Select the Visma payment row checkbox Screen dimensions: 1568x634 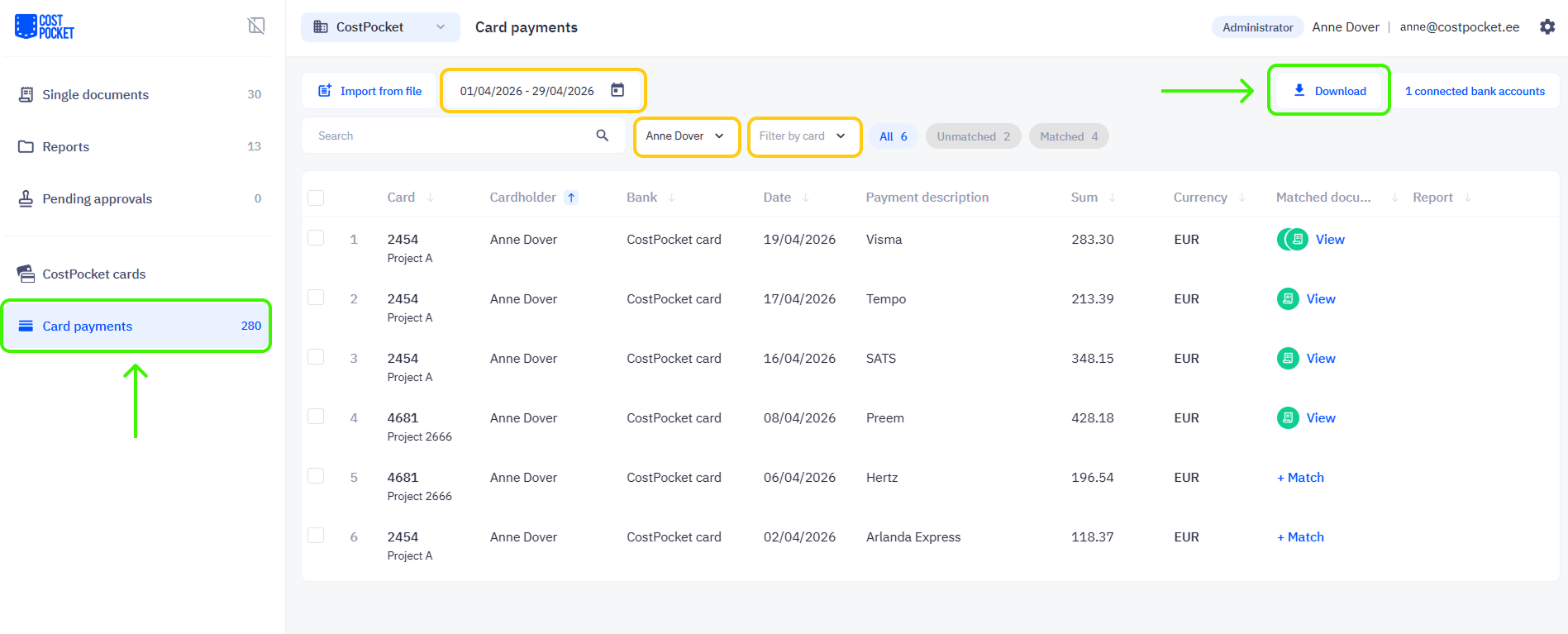[x=316, y=237]
